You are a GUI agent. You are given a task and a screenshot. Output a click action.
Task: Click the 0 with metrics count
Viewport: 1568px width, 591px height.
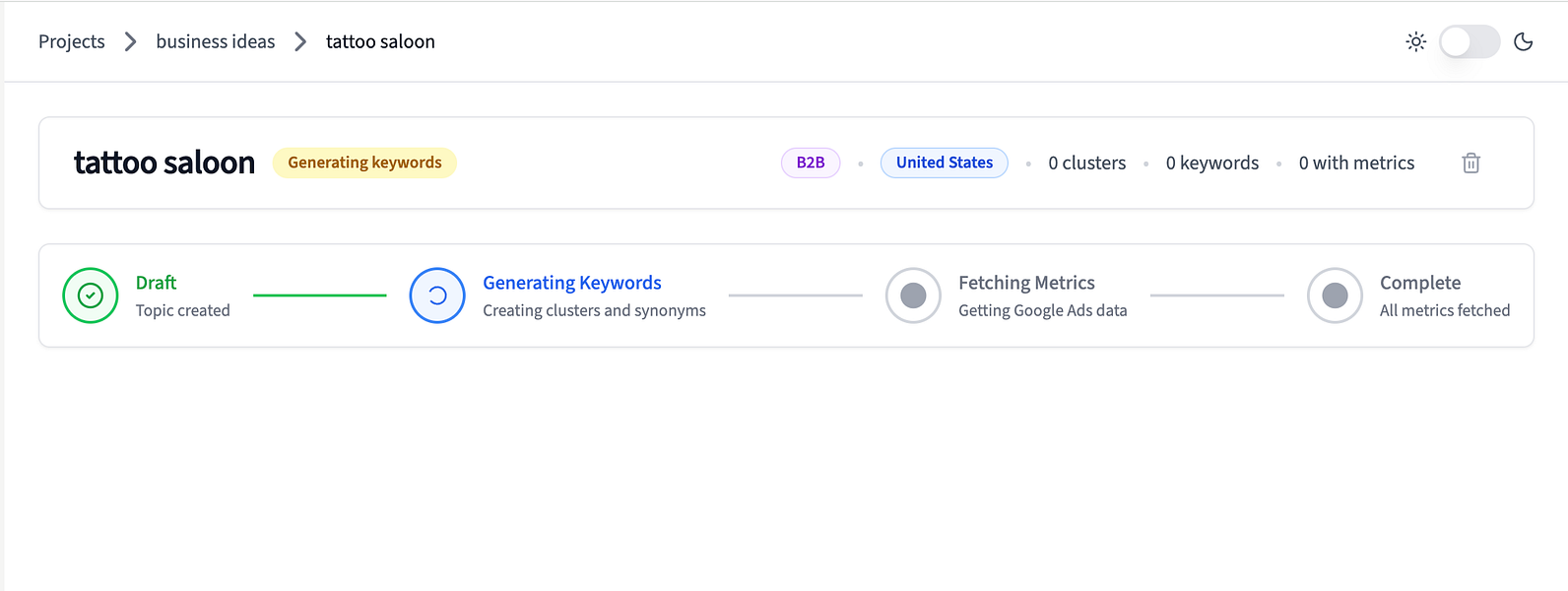1356,163
